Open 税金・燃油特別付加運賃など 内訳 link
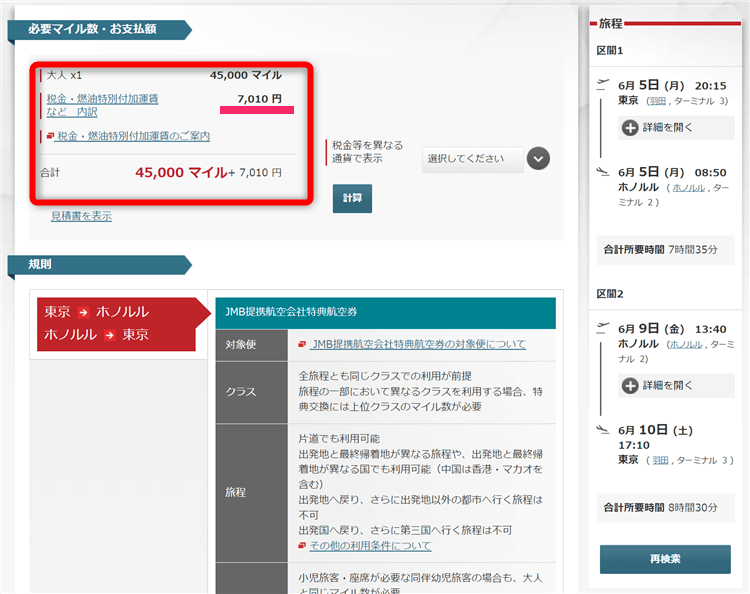 pos(101,105)
